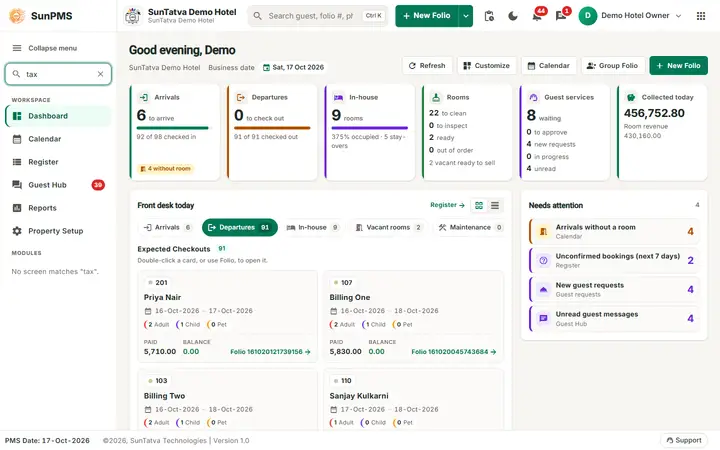Screen dimensions: 720x450
Task: Open Guest Hub in sidebar
Action: 58,185
